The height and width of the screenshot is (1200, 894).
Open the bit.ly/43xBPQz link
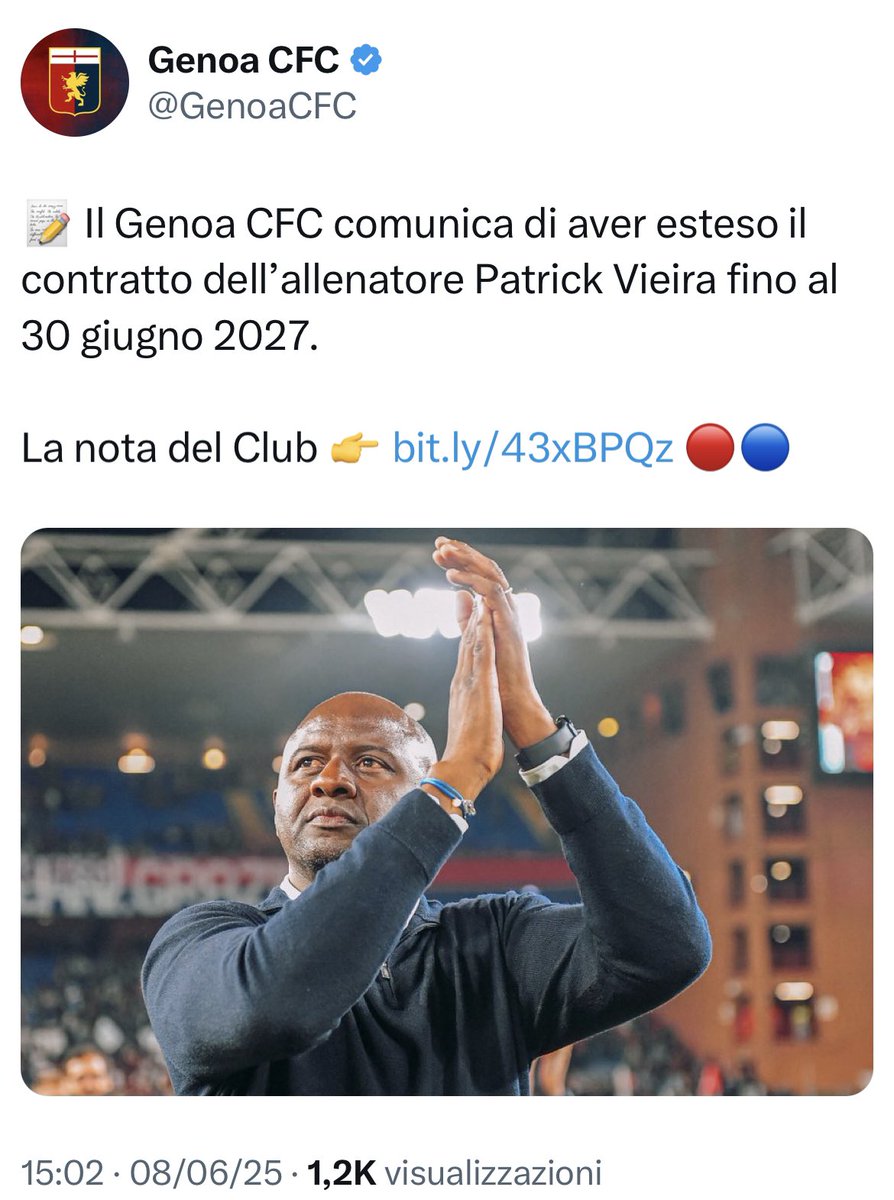533,450
